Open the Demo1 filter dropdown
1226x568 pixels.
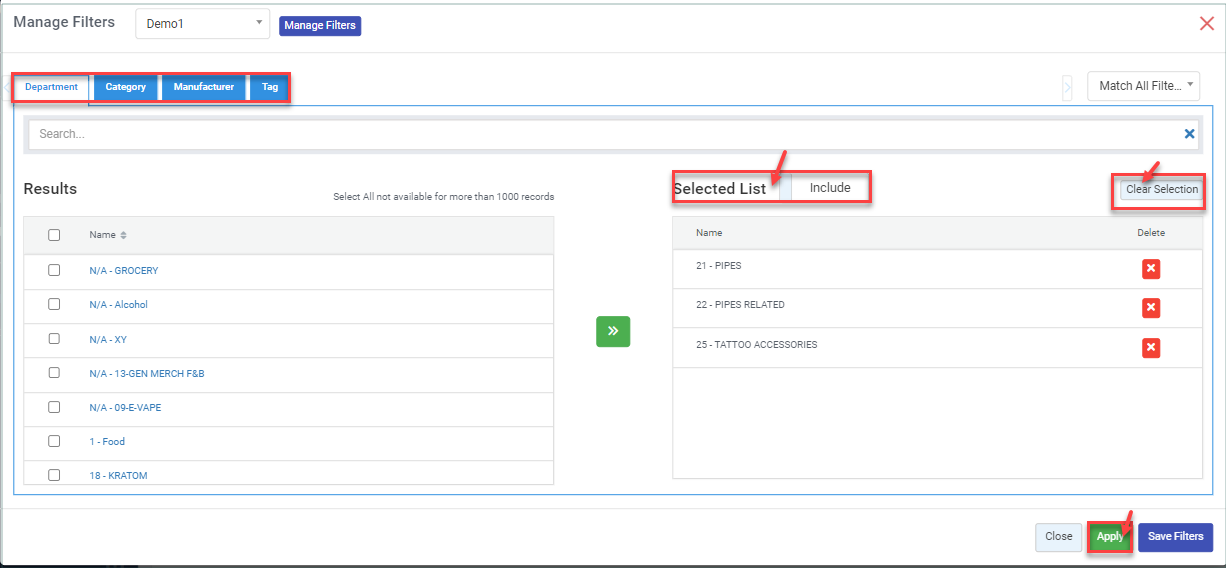(202, 24)
